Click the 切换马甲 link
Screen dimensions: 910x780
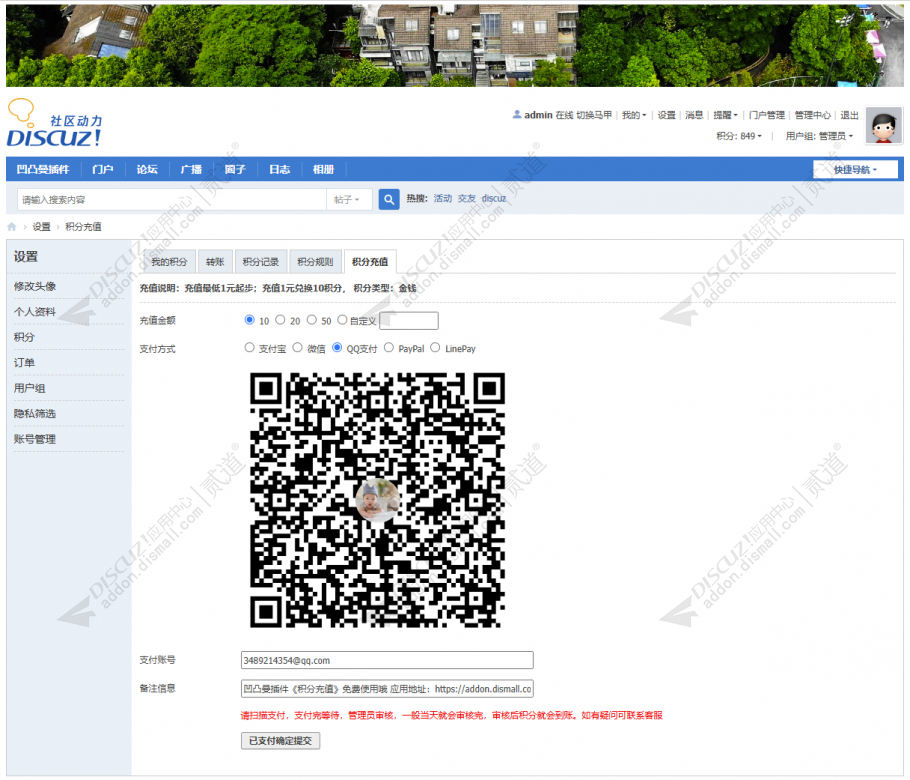coord(594,115)
